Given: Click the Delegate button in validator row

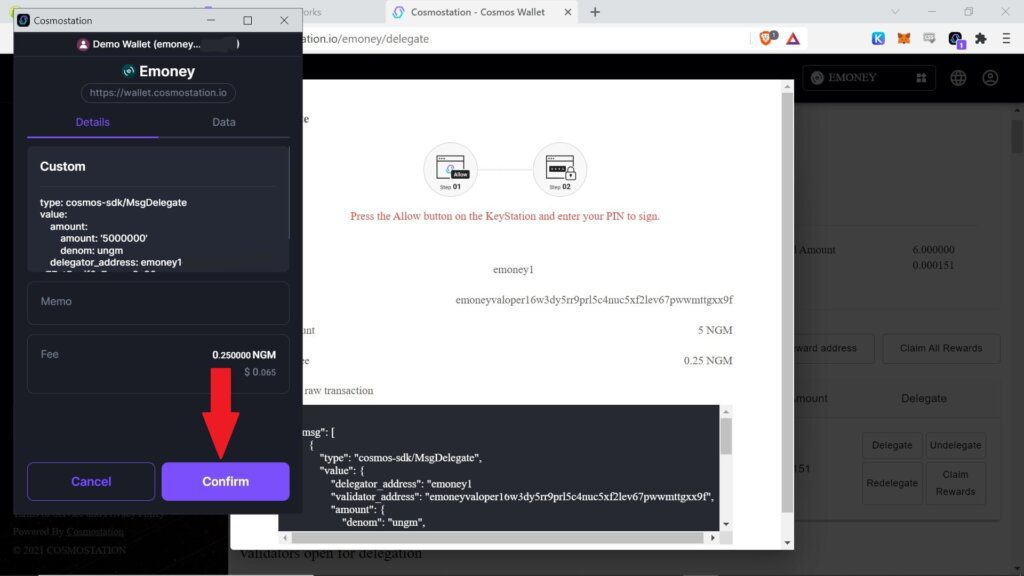Looking at the screenshot, I should coord(892,445).
